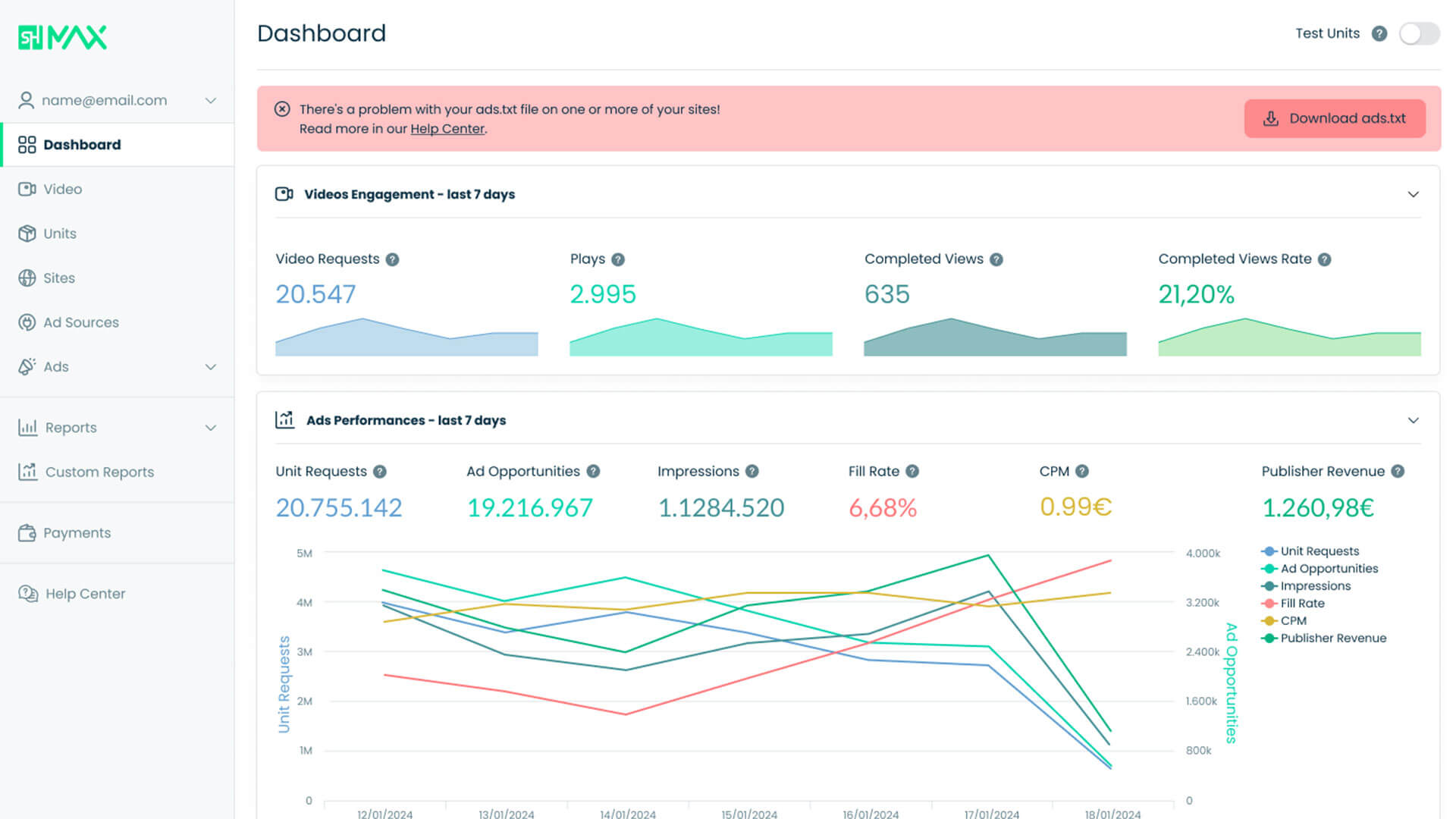Toggle Fill Rate series in chart legend
The height and width of the screenshot is (819, 1456).
point(1302,604)
